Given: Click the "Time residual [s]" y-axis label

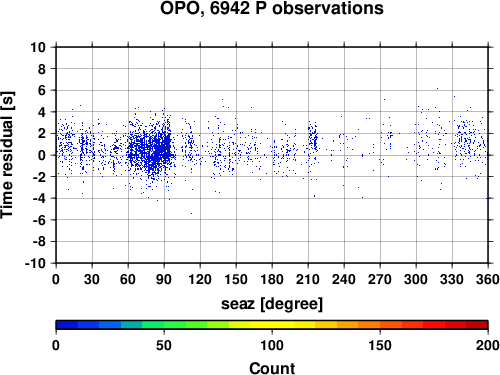Looking at the screenshot, I should click(7, 155).
